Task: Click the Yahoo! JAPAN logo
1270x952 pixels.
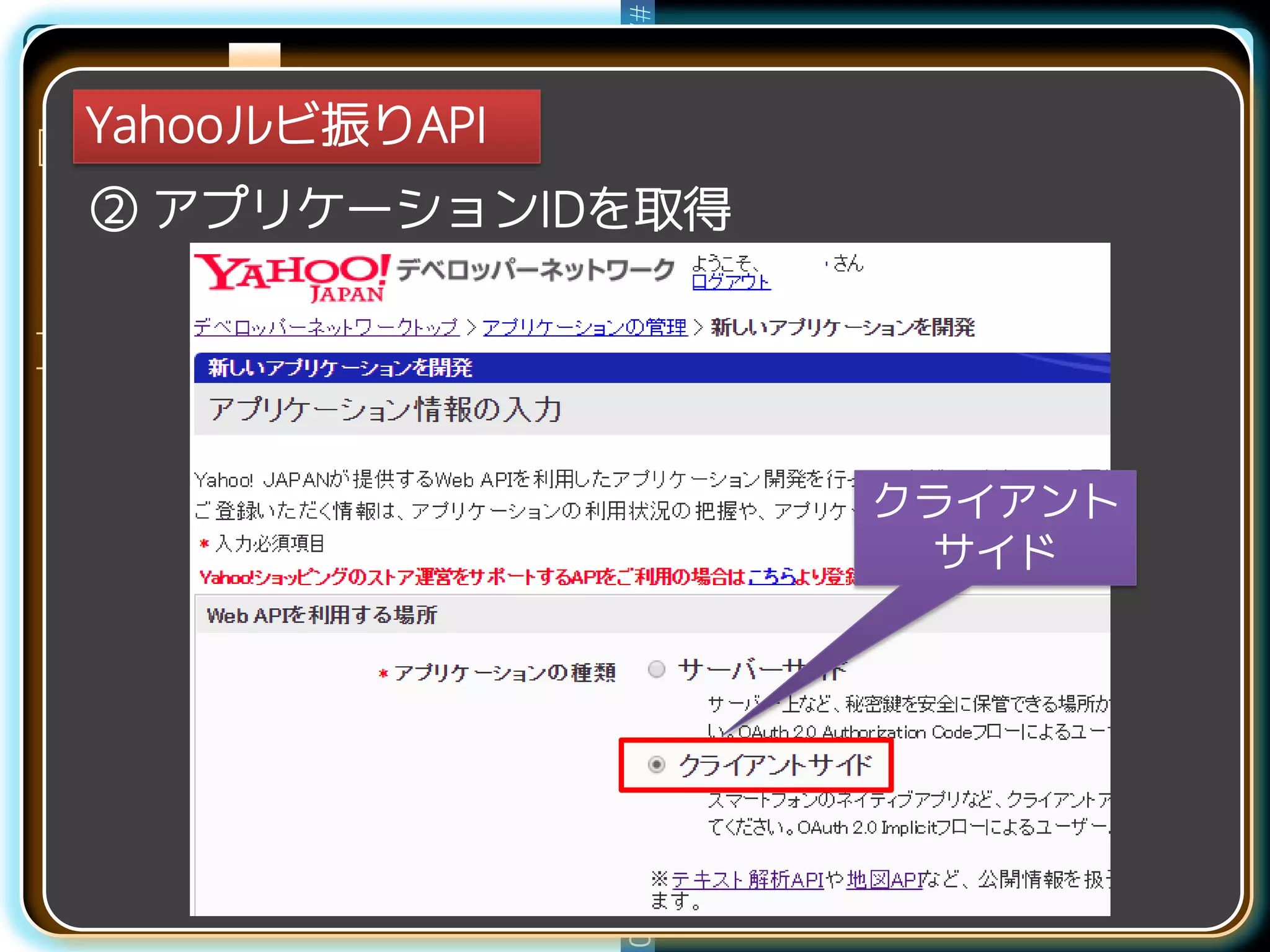Action: [292, 277]
